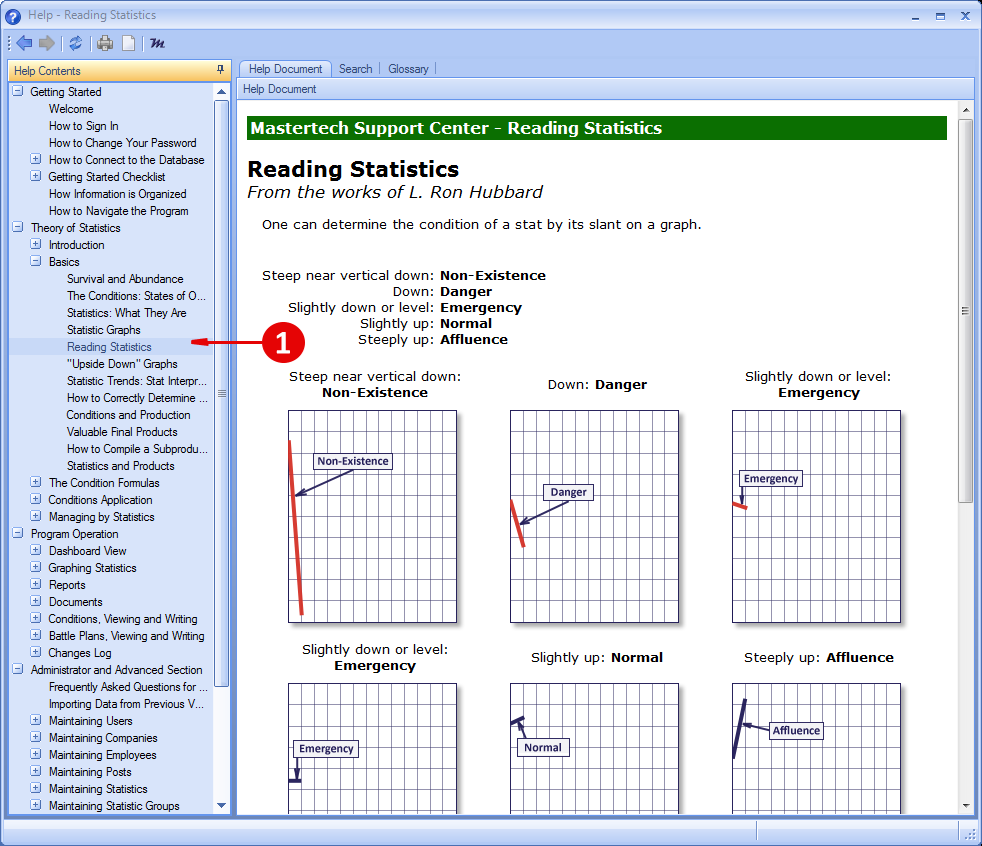The image size is (982, 846).
Task: Collapse Administrator and Advanced Section
Action: pyautogui.click(x=18, y=669)
